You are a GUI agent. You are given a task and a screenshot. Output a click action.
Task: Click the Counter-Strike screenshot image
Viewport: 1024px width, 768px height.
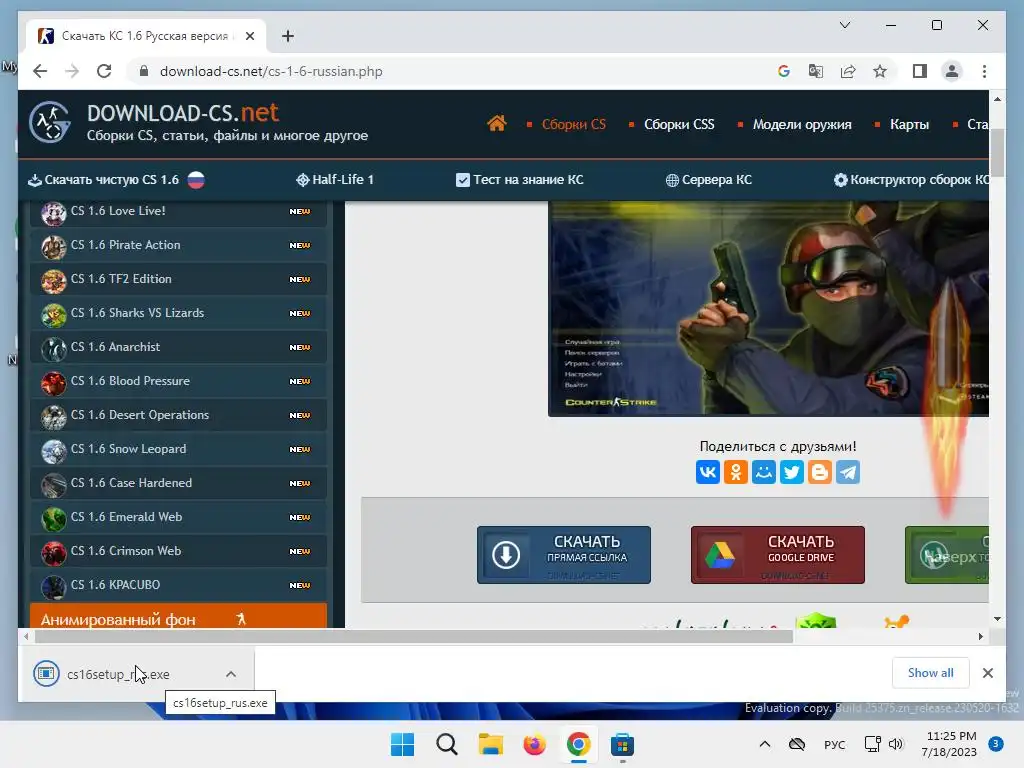coord(768,308)
